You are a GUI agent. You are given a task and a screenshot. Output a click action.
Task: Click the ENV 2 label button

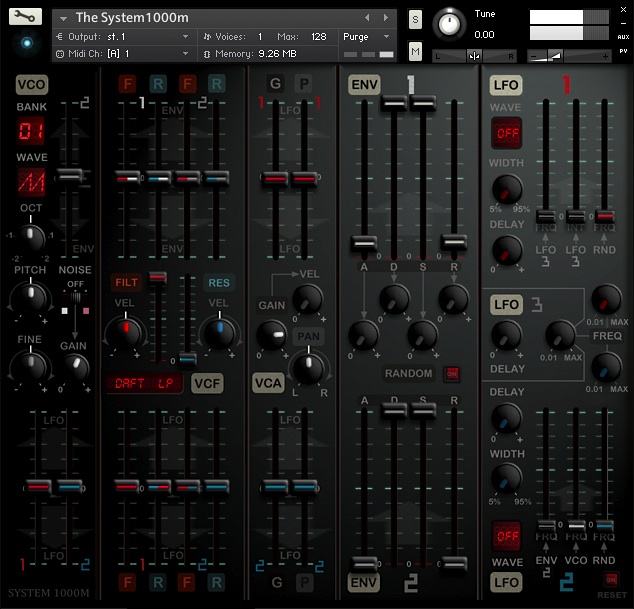[363, 583]
